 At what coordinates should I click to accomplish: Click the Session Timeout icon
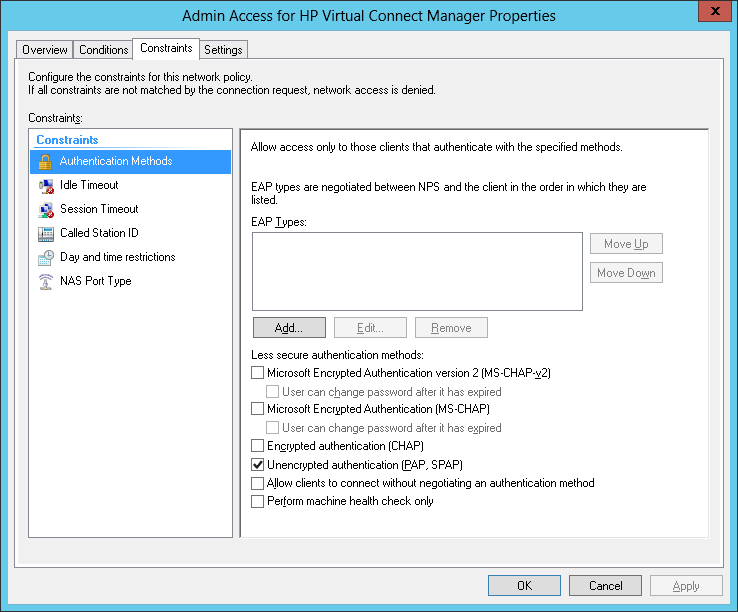coord(45,209)
